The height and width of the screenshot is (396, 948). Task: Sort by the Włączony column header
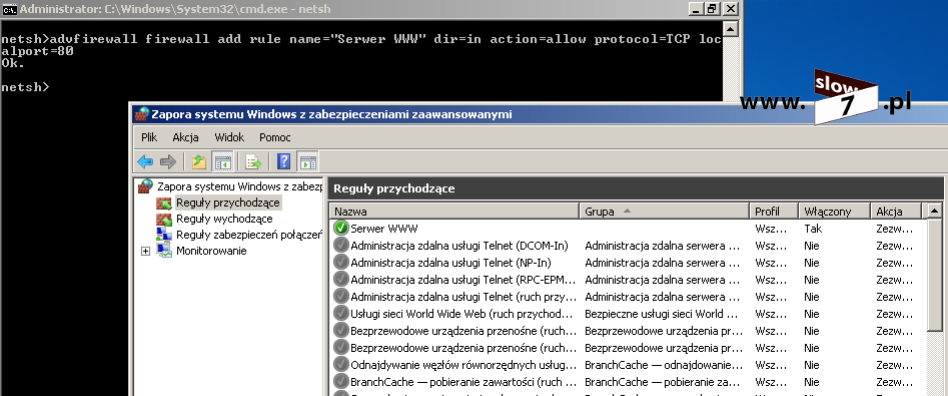point(834,212)
